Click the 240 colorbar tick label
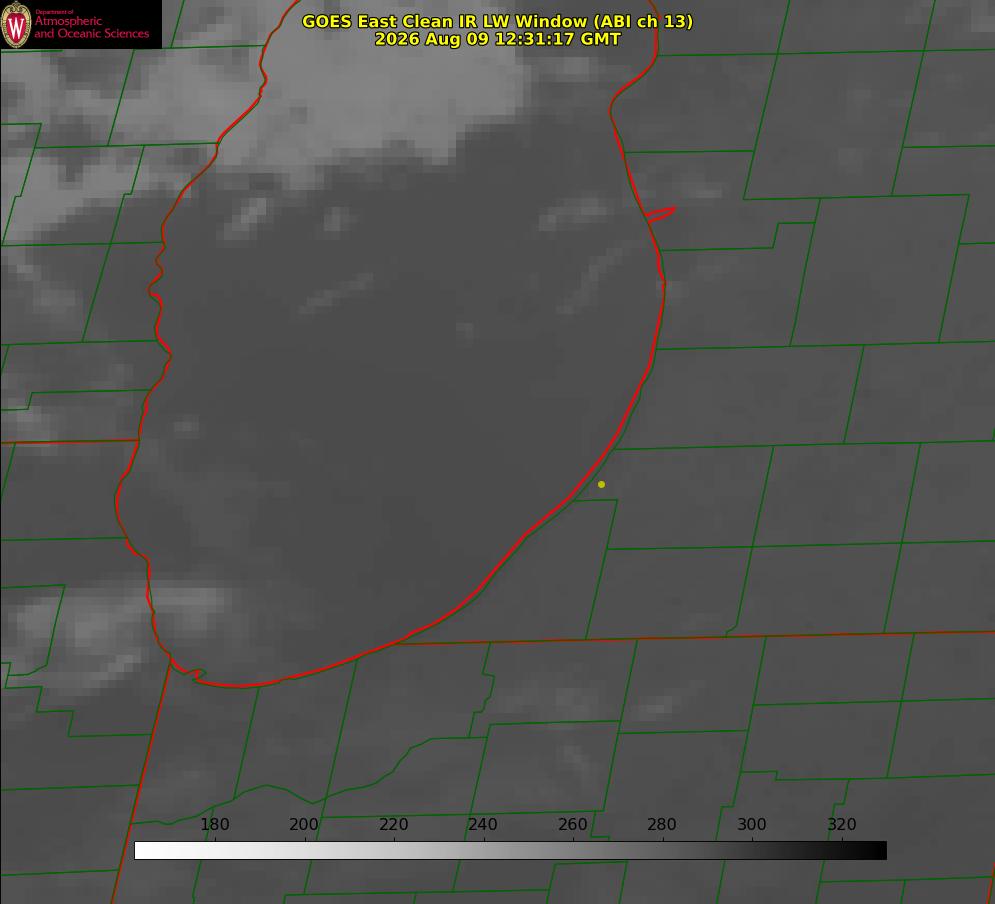This screenshot has height=904, width=995. pyautogui.click(x=483, y=824)
